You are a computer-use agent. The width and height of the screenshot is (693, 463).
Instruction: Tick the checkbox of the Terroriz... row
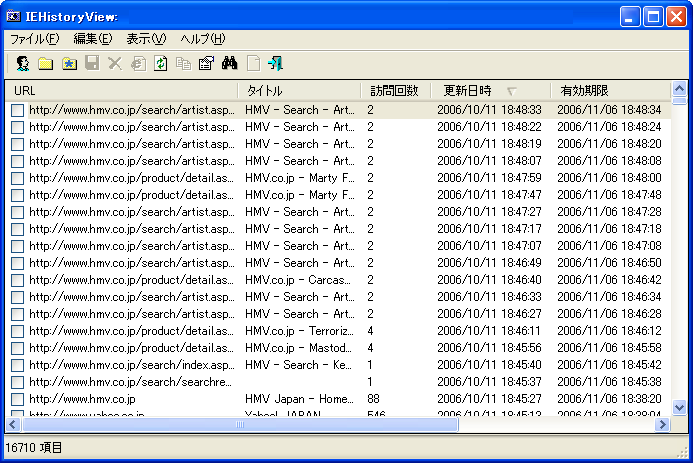17,331
